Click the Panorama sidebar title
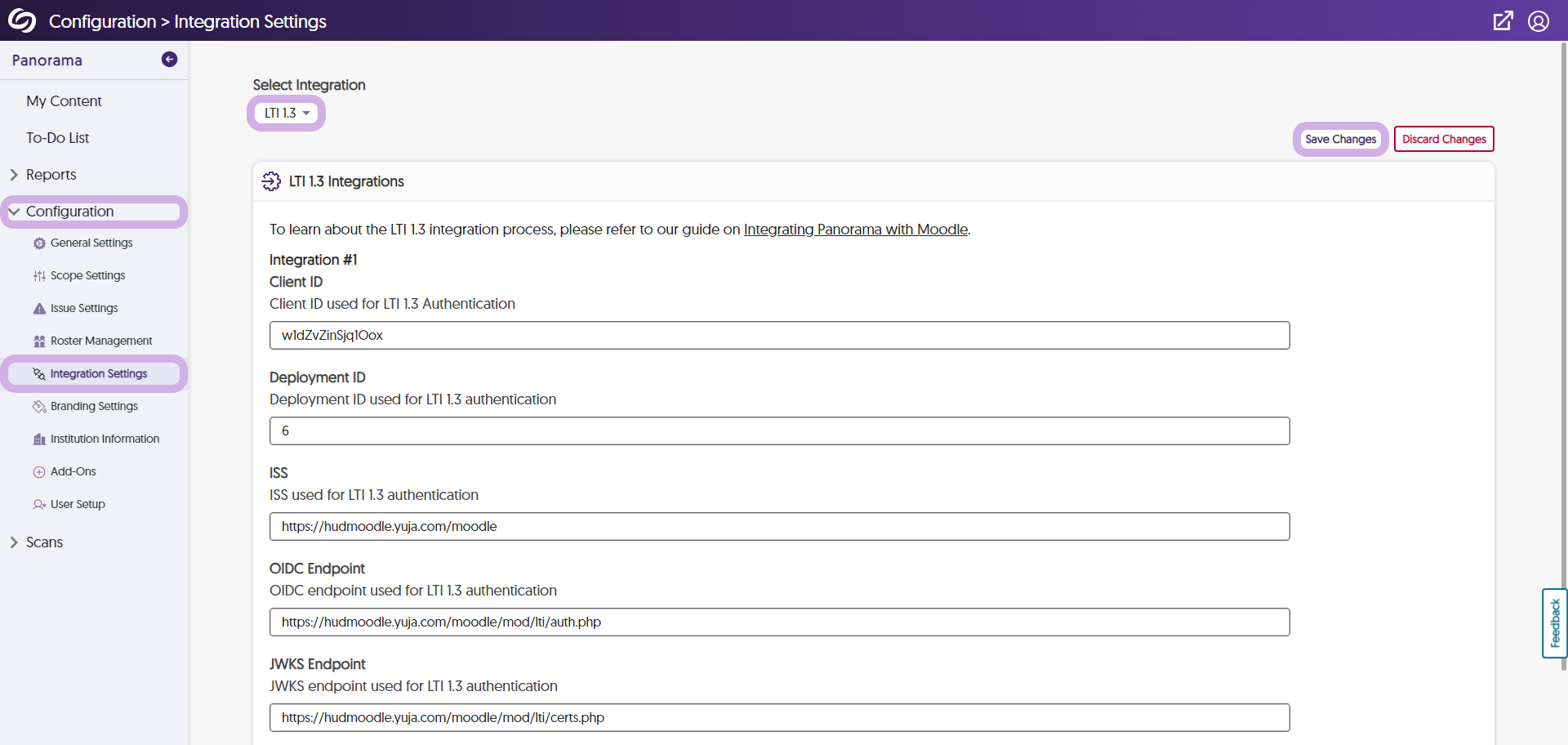 [x=47, y=60]
